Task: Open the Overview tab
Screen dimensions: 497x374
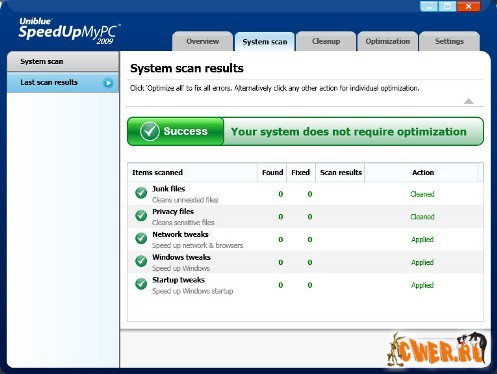Action: pyautogui.click(x=202, y=41)
